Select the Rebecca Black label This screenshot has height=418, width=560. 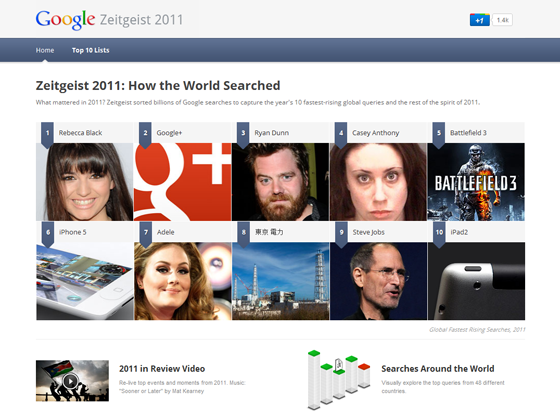click(80, 133)
